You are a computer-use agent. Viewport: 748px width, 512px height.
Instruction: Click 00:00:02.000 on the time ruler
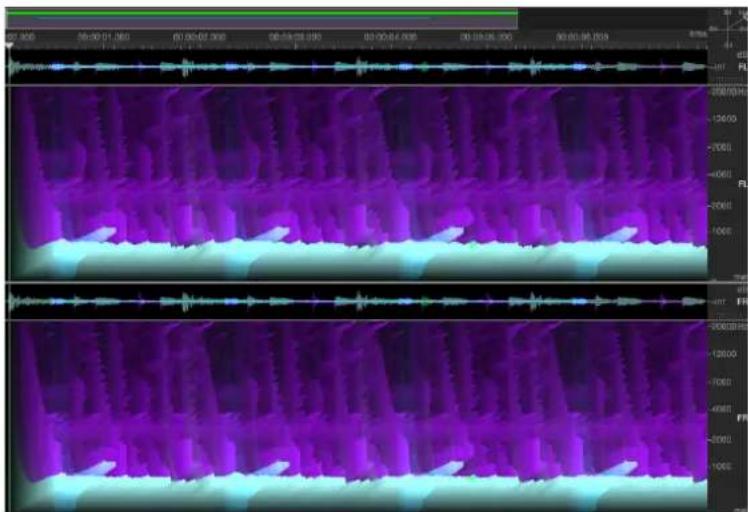pos(199,37)
